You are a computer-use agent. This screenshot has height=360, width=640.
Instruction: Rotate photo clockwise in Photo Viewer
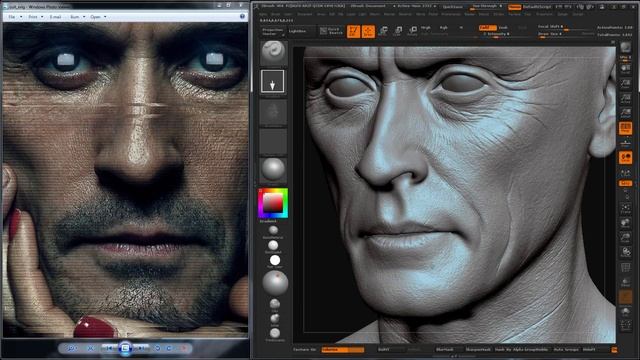tap(169, 348)
